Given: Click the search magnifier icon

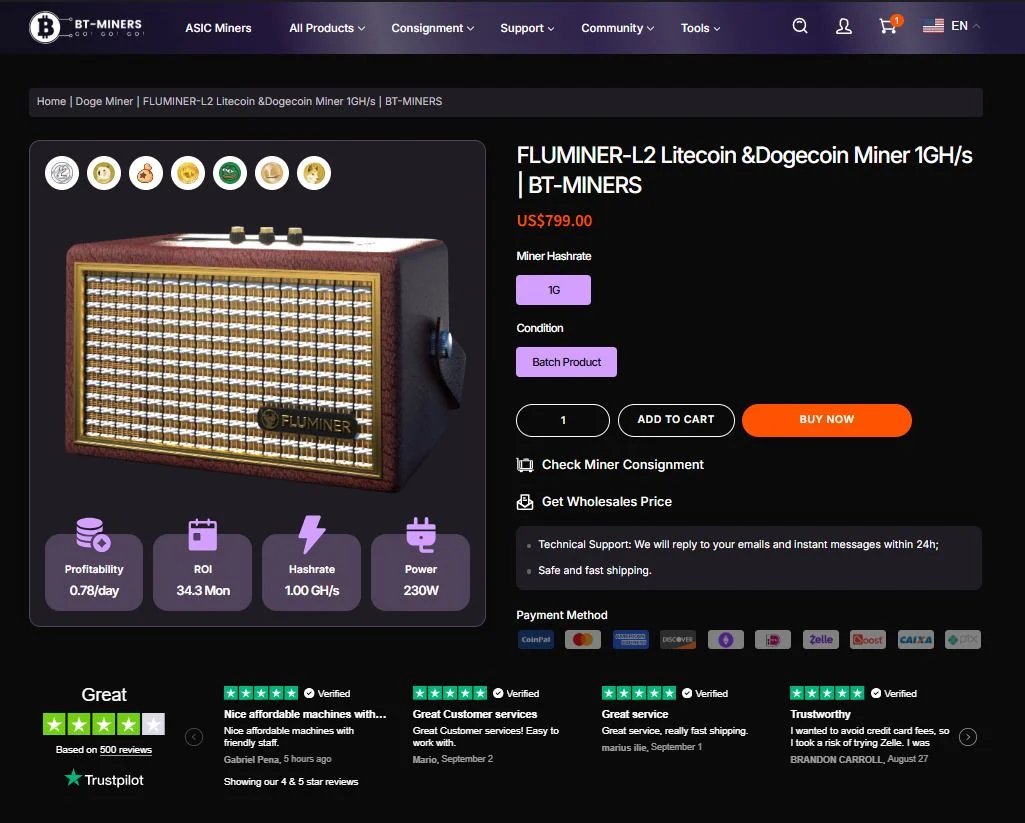Looking at the screenshot, I should (799, 26).
